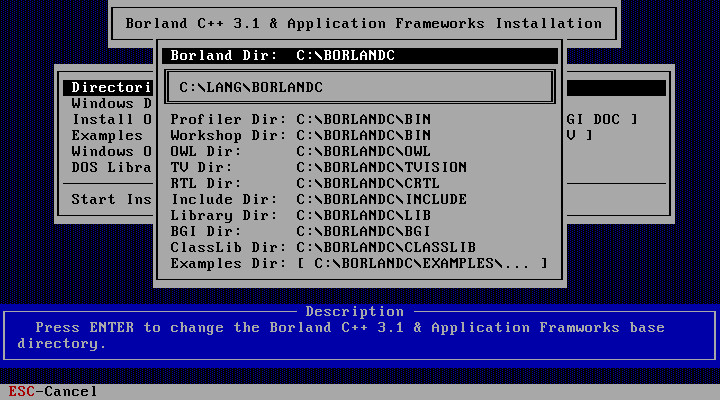The image size is (720, 400).
Task: Select the 'DOS Libra' item in background menu
Action: [x=111, y=167]
